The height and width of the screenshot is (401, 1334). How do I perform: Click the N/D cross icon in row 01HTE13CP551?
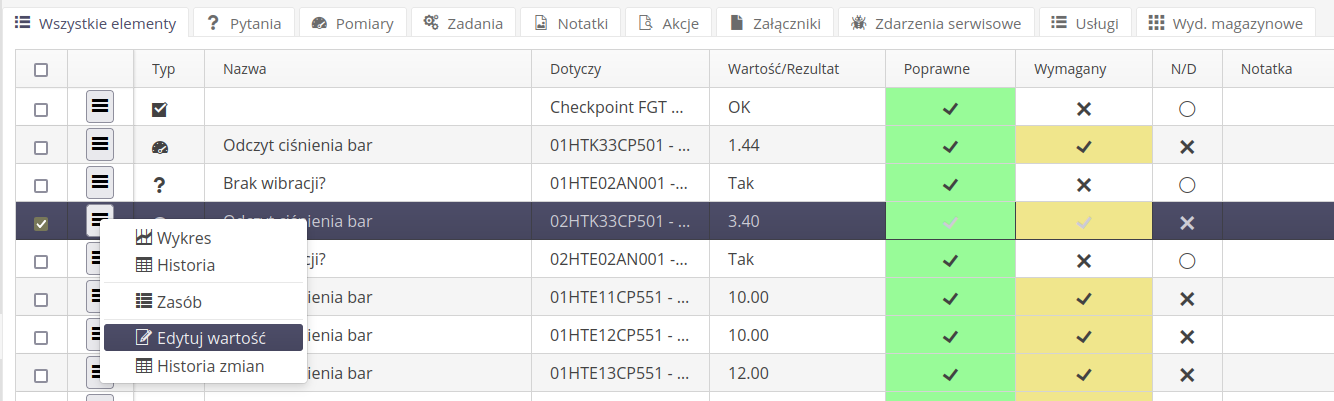[1187, 375]
